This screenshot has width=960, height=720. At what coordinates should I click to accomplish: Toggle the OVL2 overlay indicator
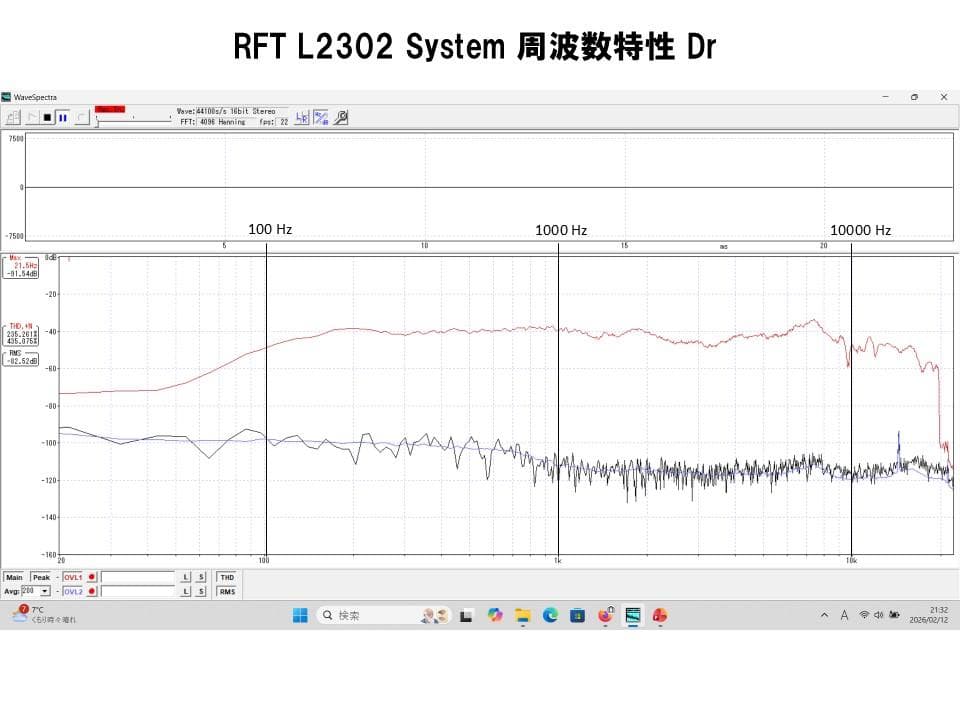(x=90, y=590)
